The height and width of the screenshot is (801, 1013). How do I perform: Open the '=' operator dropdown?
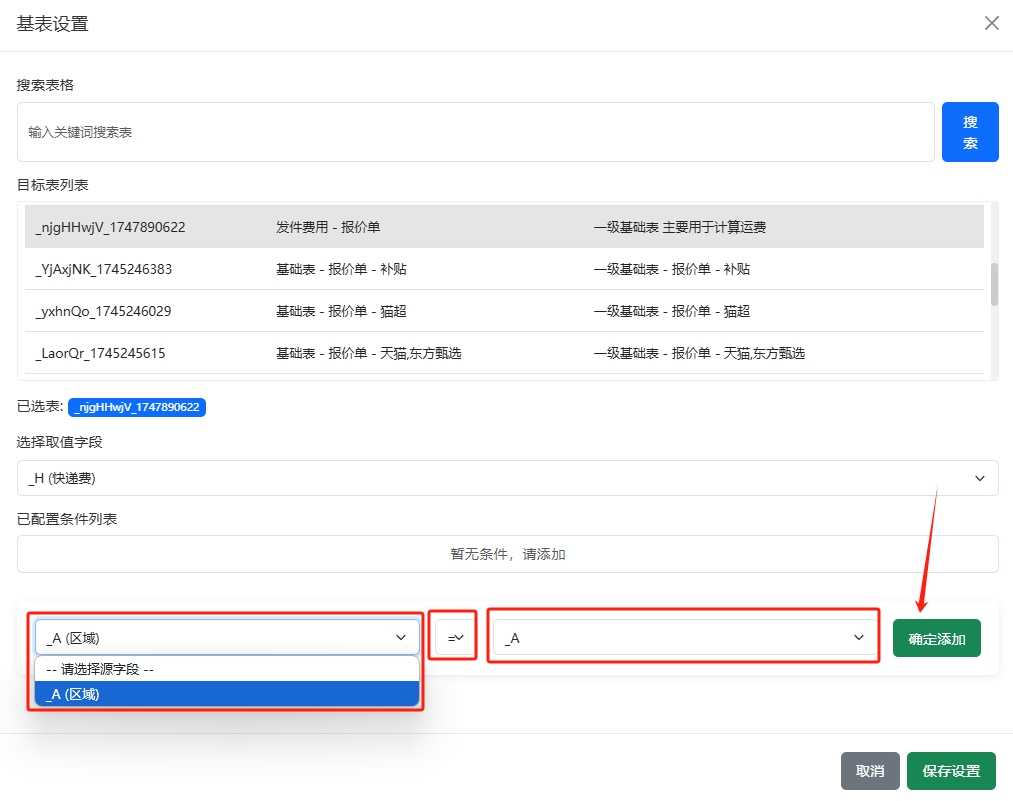click(x=454, y=637)
